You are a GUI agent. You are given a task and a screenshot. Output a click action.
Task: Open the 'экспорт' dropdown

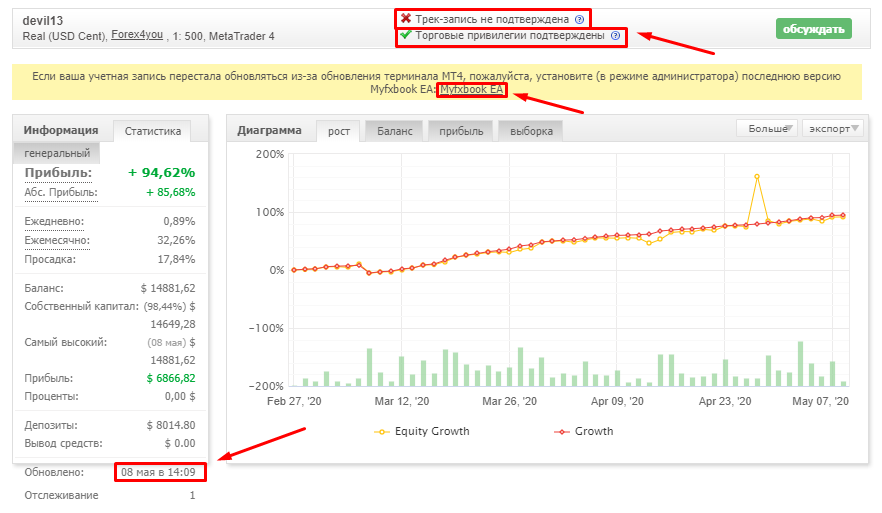click(833, 128)
